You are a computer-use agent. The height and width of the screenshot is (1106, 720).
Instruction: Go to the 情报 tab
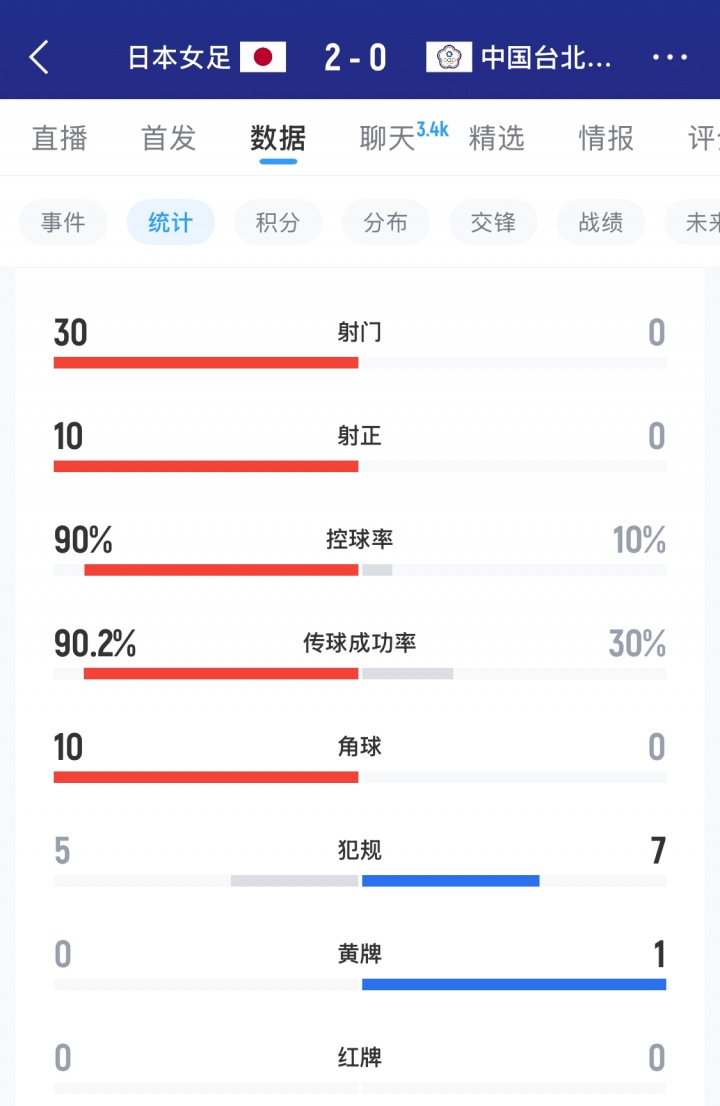point(606,138)
